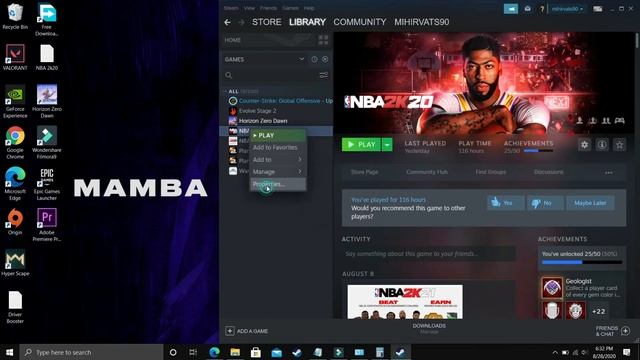Click the Steam page vertical scrollbar
The image size is (640, 360).
(637, 41)
